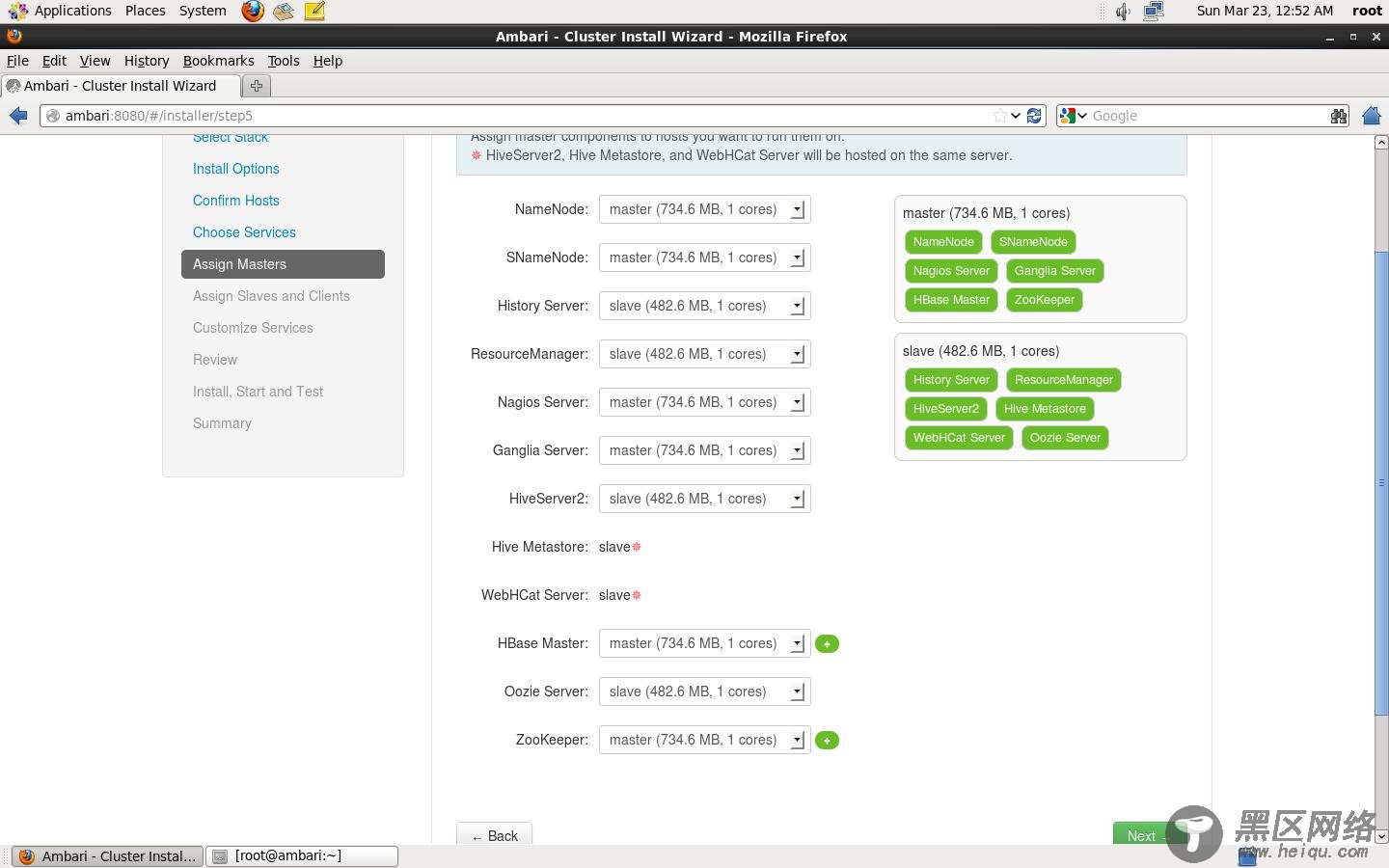Viewport: 1389px width, 868px height.
Task: Go to the browser home page icon
Action: click(1372, 116)
